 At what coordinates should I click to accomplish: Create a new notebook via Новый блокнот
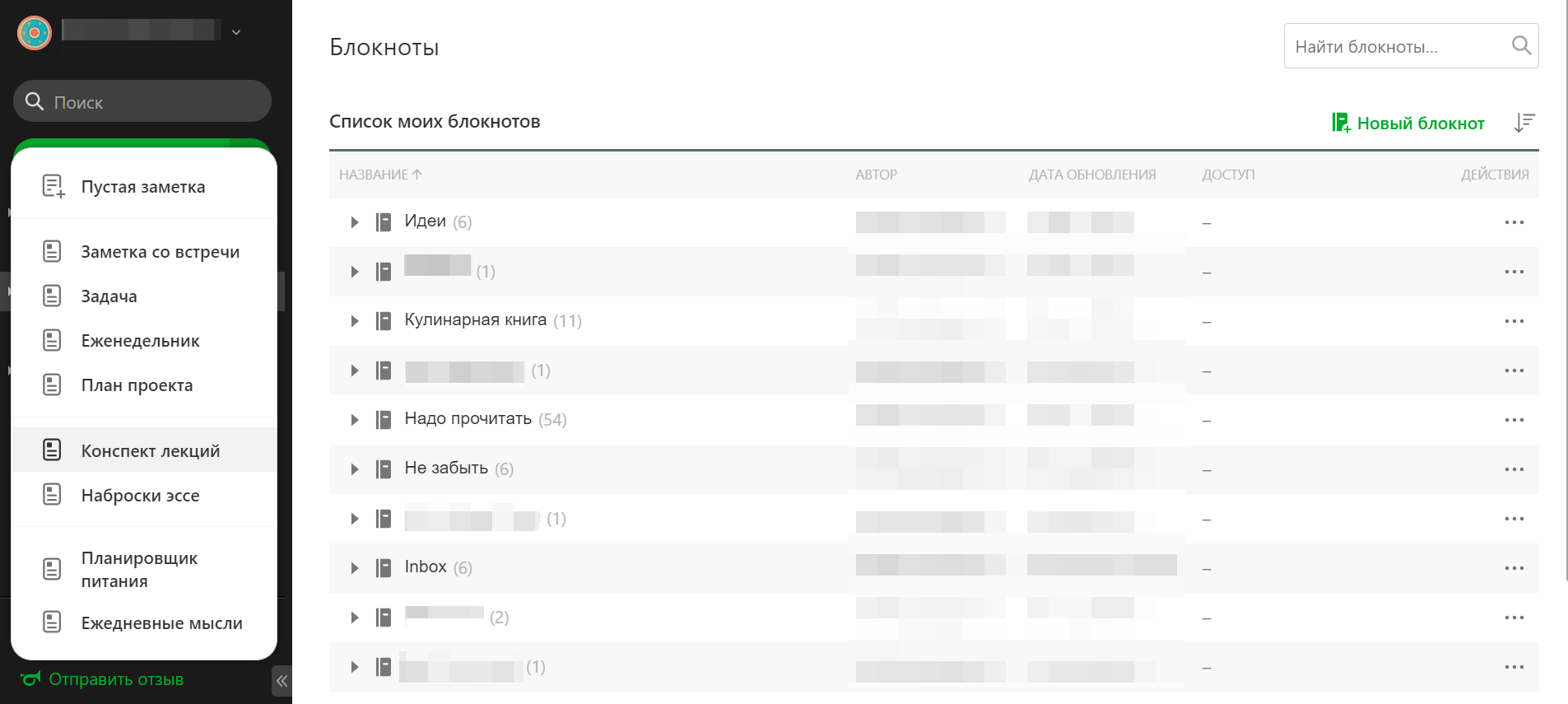click(x=1408, y=124)
